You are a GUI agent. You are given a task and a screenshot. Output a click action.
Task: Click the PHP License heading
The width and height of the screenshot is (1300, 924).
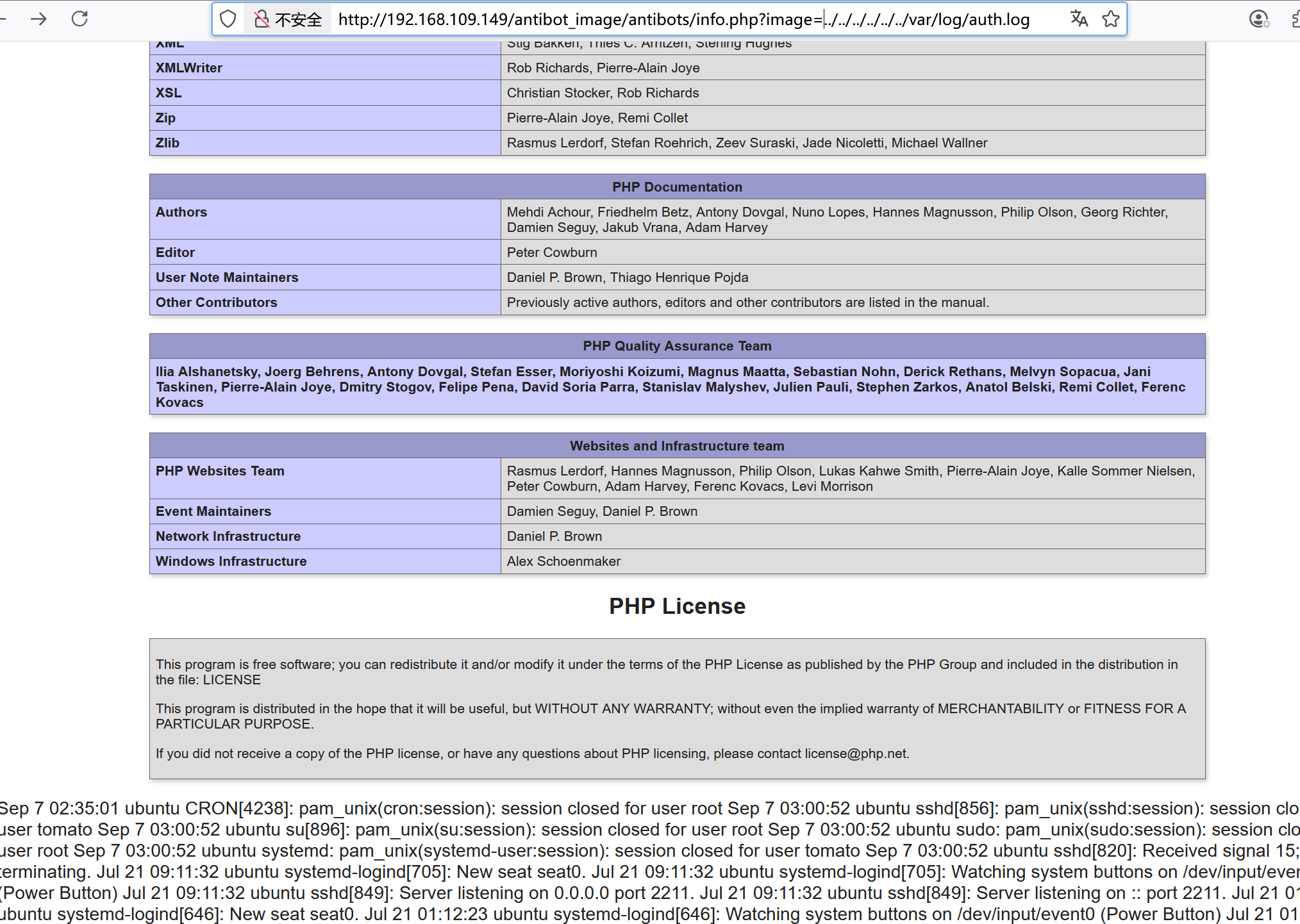(x=677, y=606)
